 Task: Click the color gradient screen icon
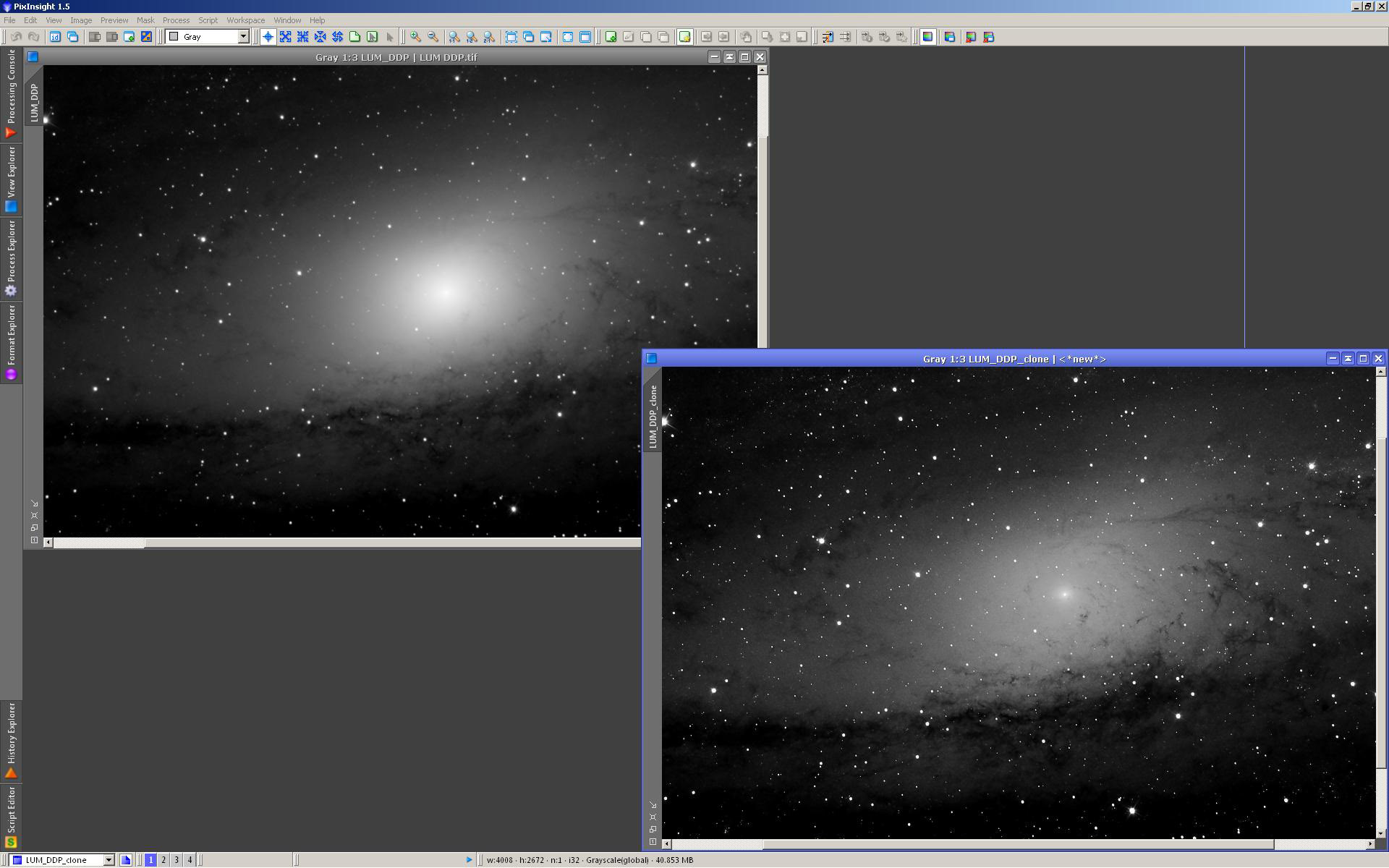(928, 37)
